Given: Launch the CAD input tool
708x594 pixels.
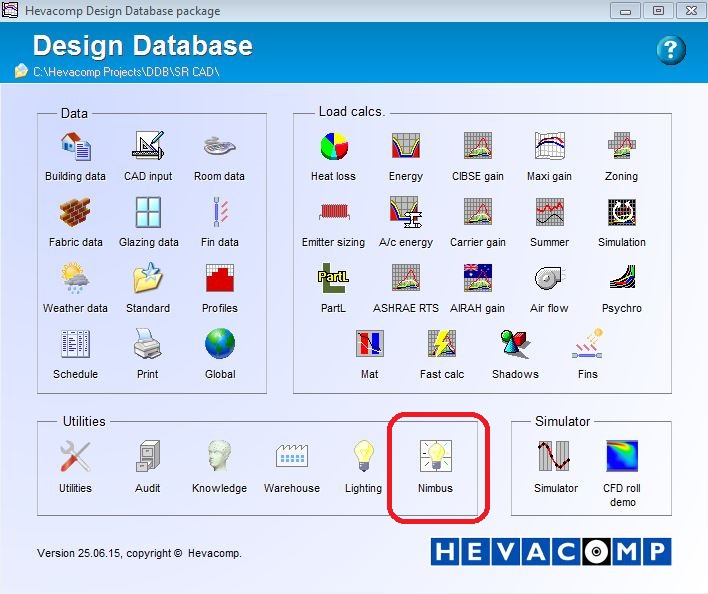Looking at the screenshot, I should [148, 146].
